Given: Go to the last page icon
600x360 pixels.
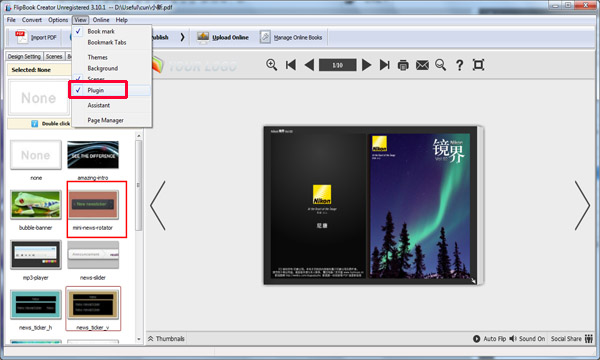Looking at the screenshot, I should point(384,65).
